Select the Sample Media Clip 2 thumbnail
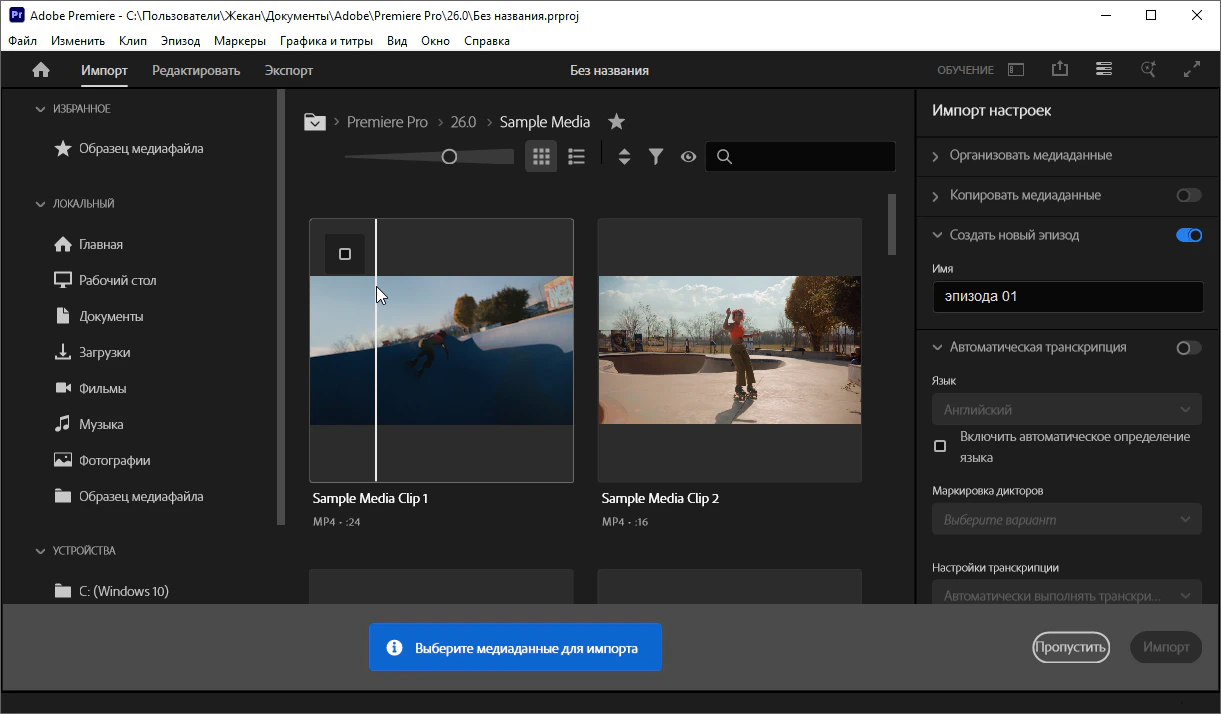The width and height of the screenshot is (1221, 714). coord(729,350)
